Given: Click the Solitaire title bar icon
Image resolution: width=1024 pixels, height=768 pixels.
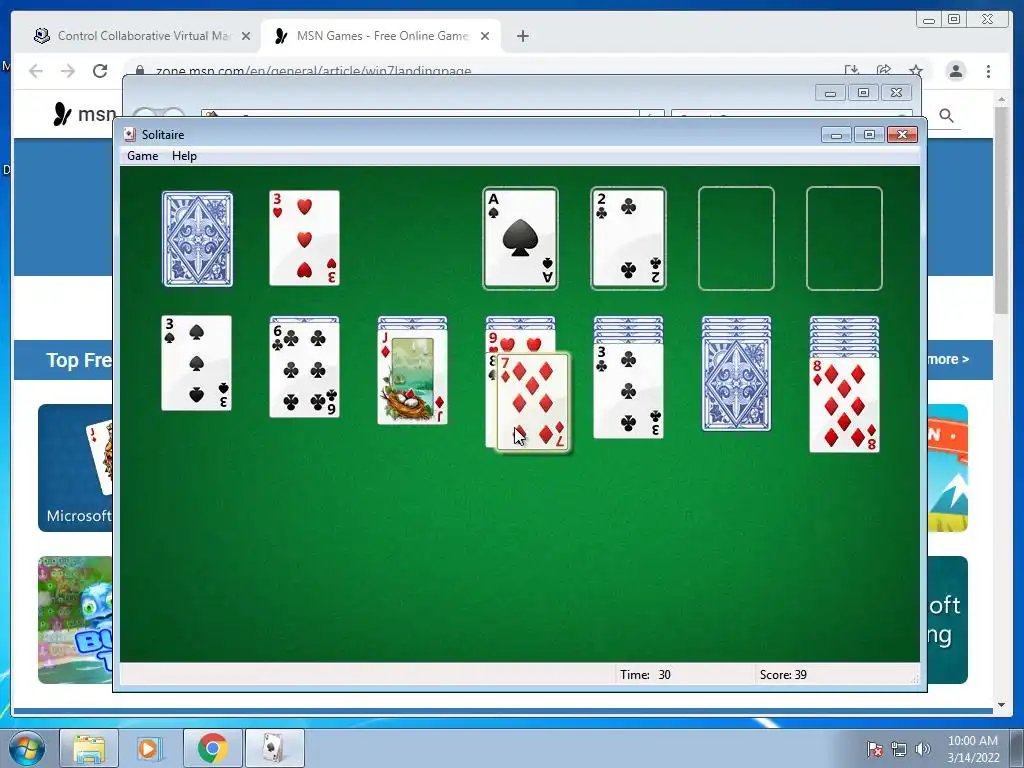Looking at the screenshot, I should click(x=130, y=135).
